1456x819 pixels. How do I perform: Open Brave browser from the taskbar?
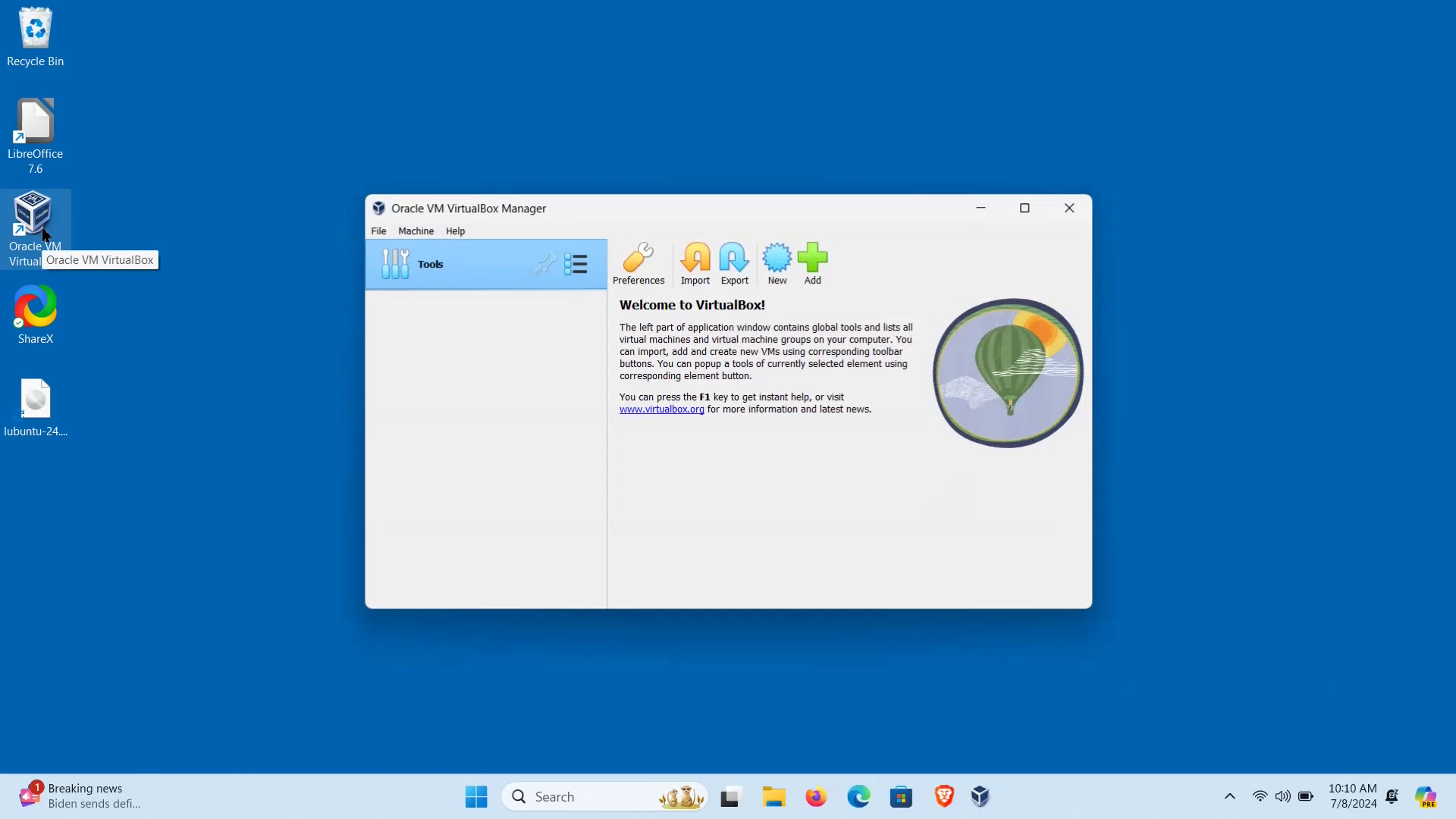944,796
